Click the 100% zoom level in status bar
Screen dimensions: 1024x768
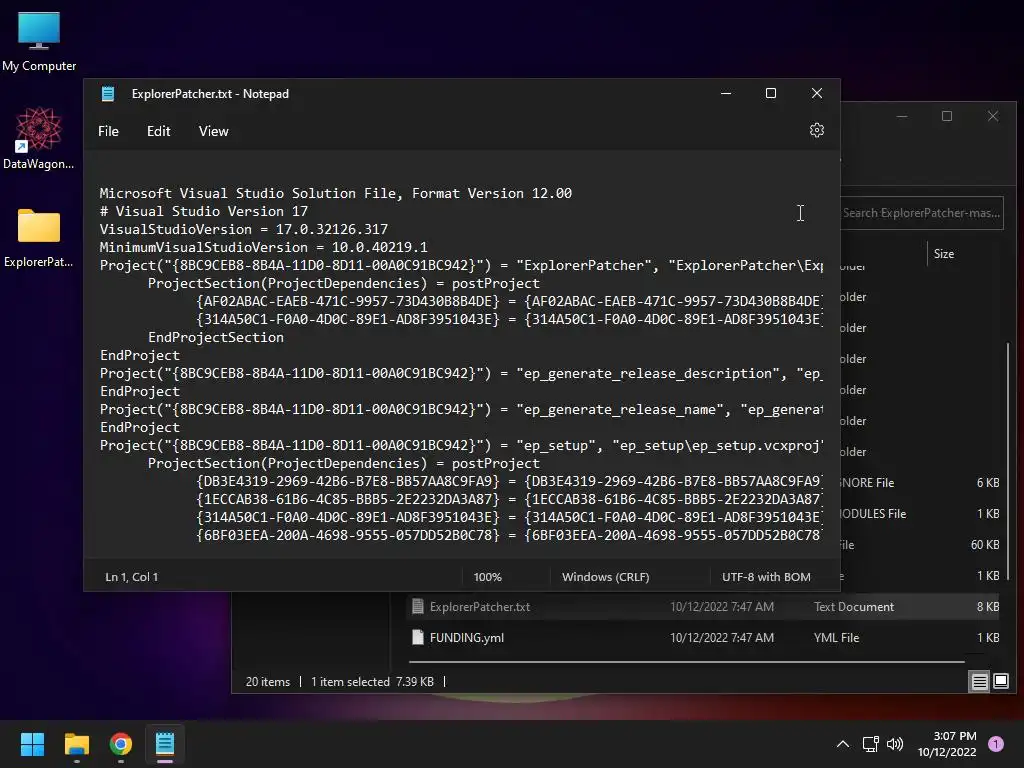pos(487,577)
